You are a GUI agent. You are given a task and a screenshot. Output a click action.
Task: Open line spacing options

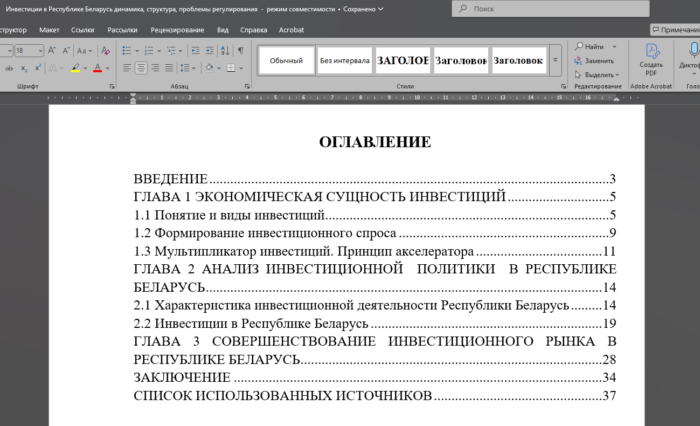click(188, 68)
